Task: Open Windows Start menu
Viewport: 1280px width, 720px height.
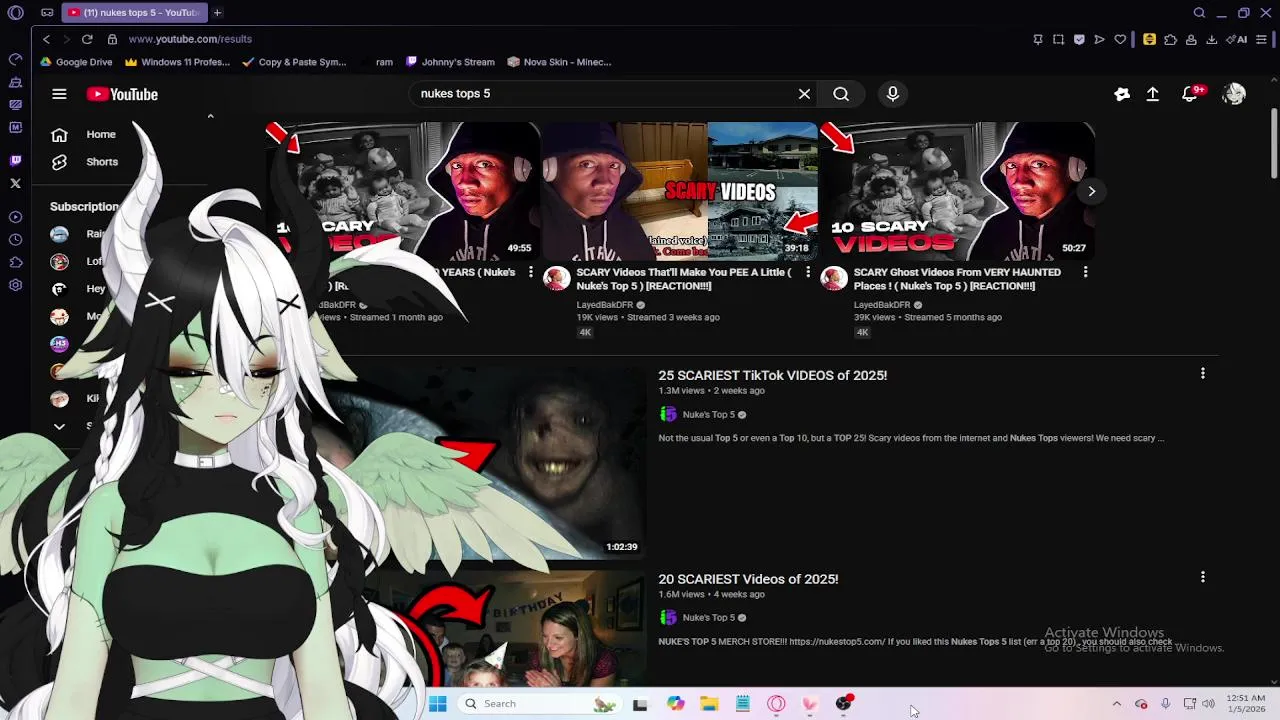Action: [x=438, y=704]
